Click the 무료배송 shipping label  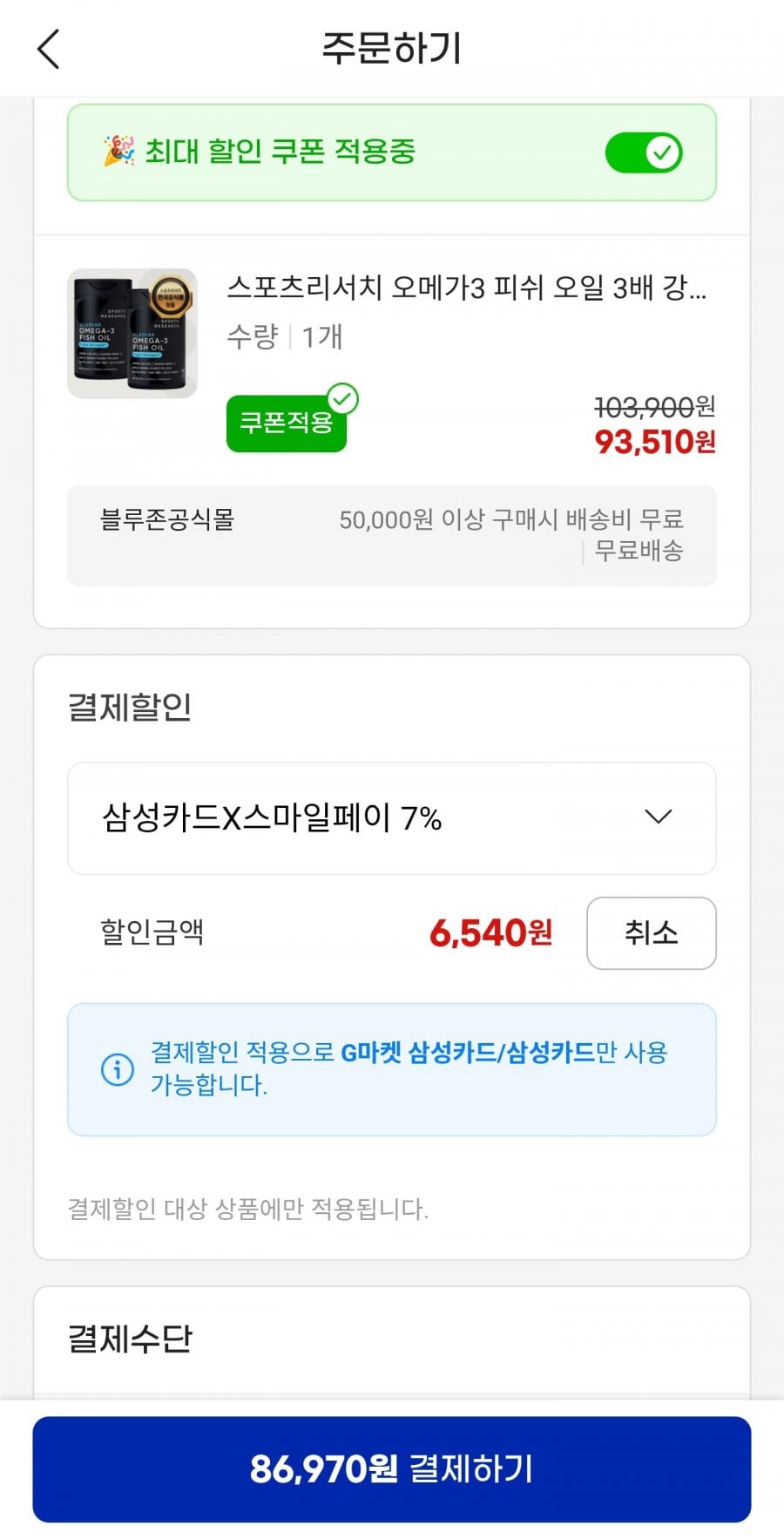click(x=639, y=551)
